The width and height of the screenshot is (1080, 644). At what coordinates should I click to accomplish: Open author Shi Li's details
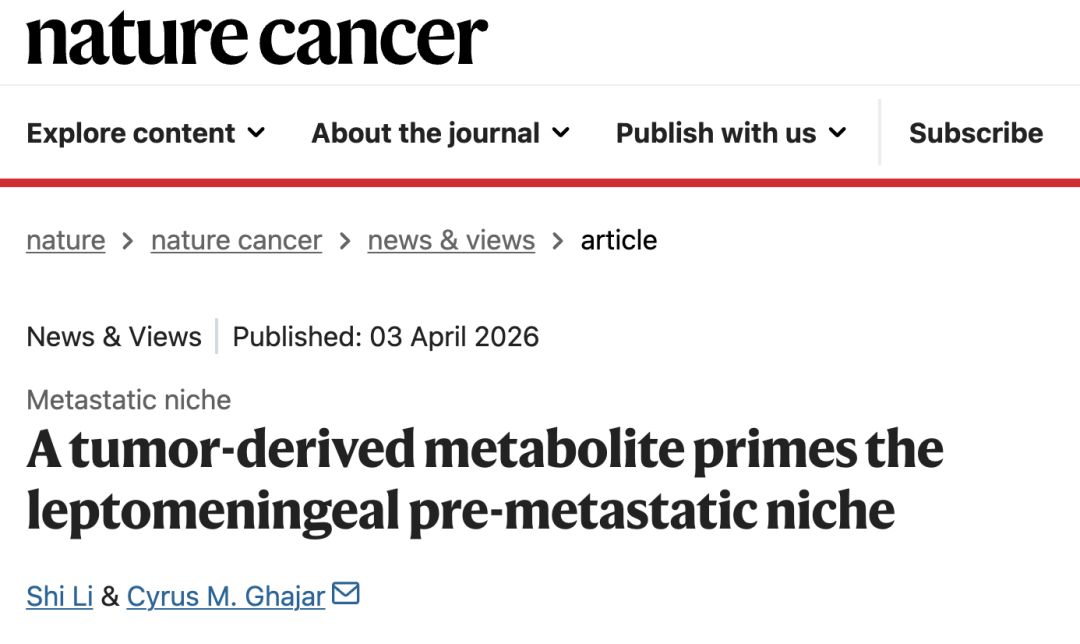click(60, 597)
